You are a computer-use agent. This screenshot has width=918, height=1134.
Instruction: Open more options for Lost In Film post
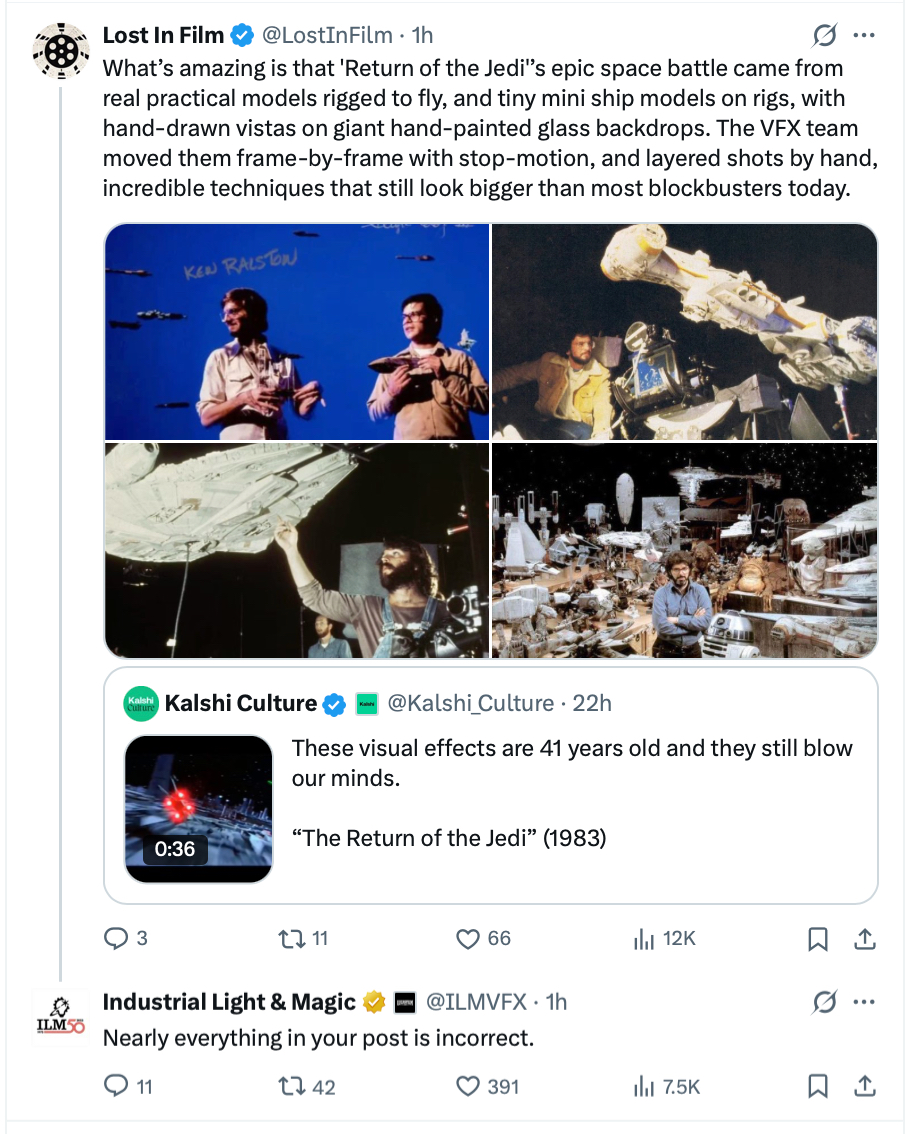click(x=864, y=36)
